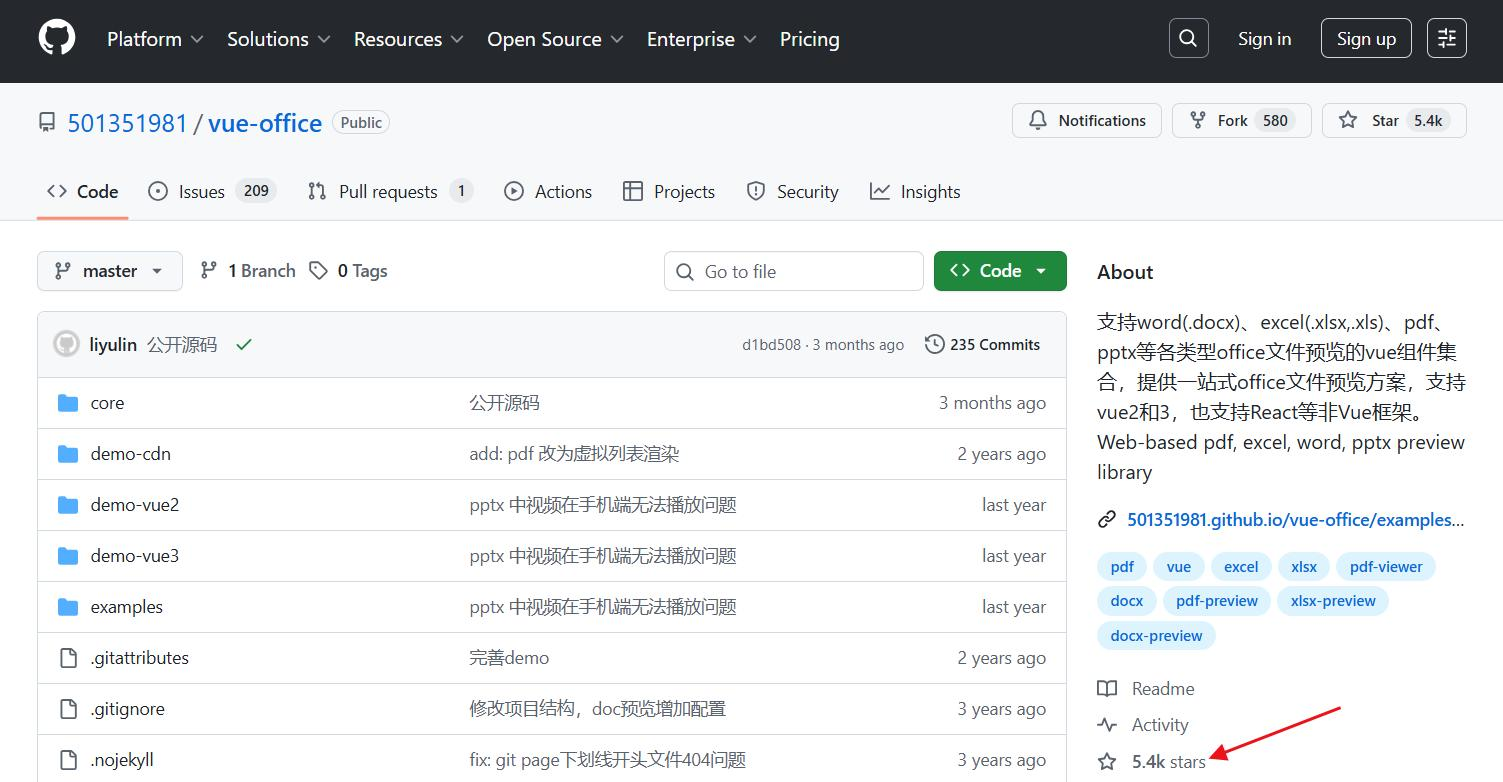
Task: Filter by the pdf-viewer topic tag
Action: click(1386, 567)
